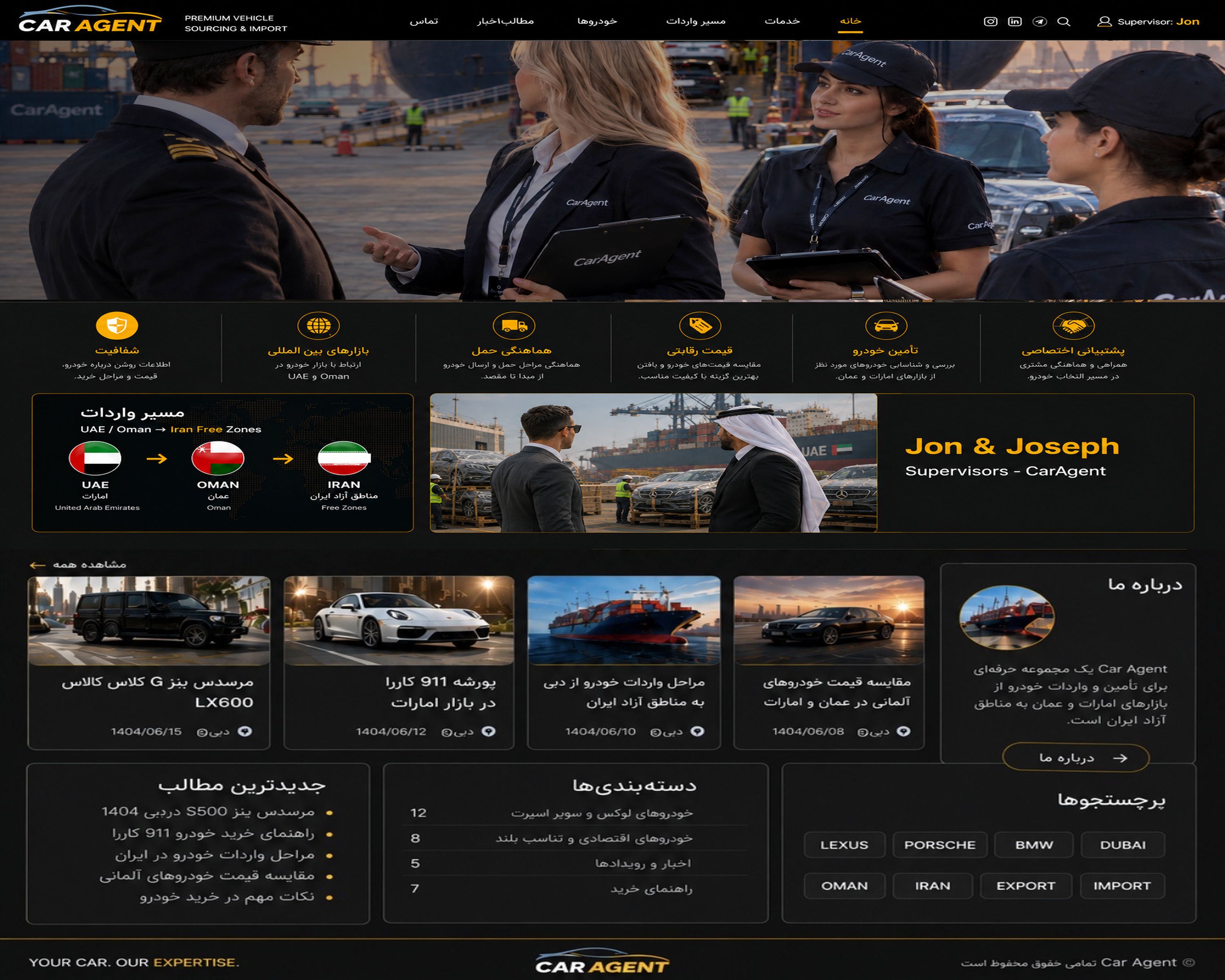
Task: Click the price tag competitive price icon
Action: pos(700,326)
